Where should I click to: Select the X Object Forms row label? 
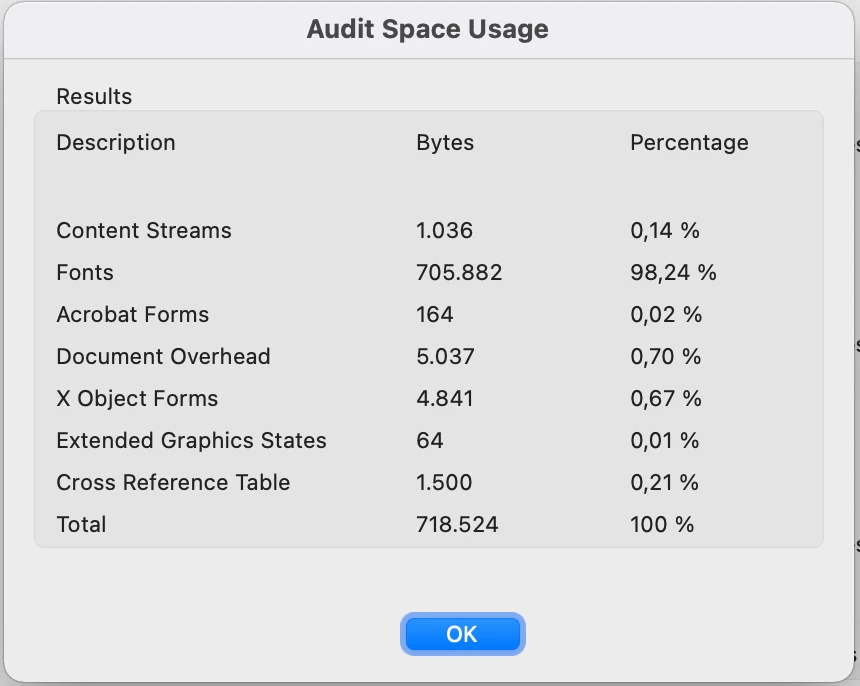click(137, 399)
